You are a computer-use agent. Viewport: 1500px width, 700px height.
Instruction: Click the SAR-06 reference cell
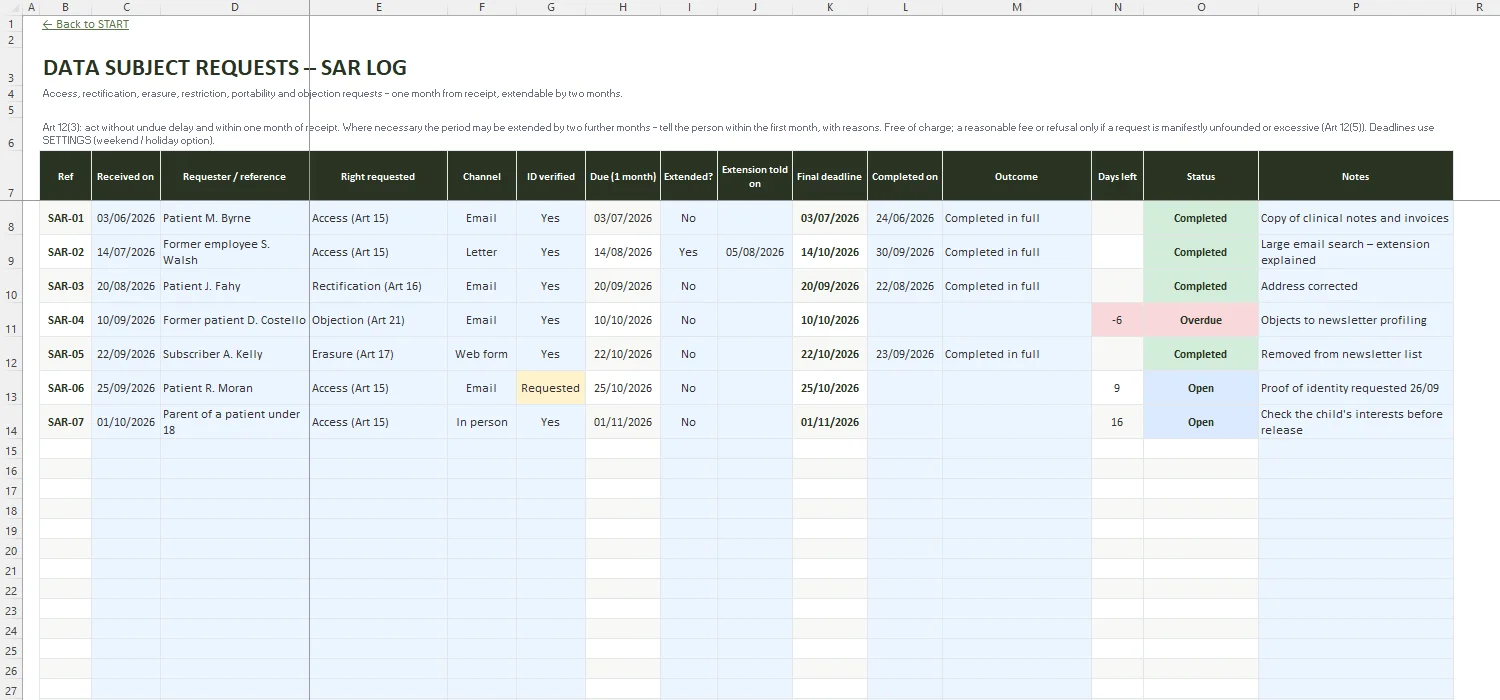click(x=66, y=388)
